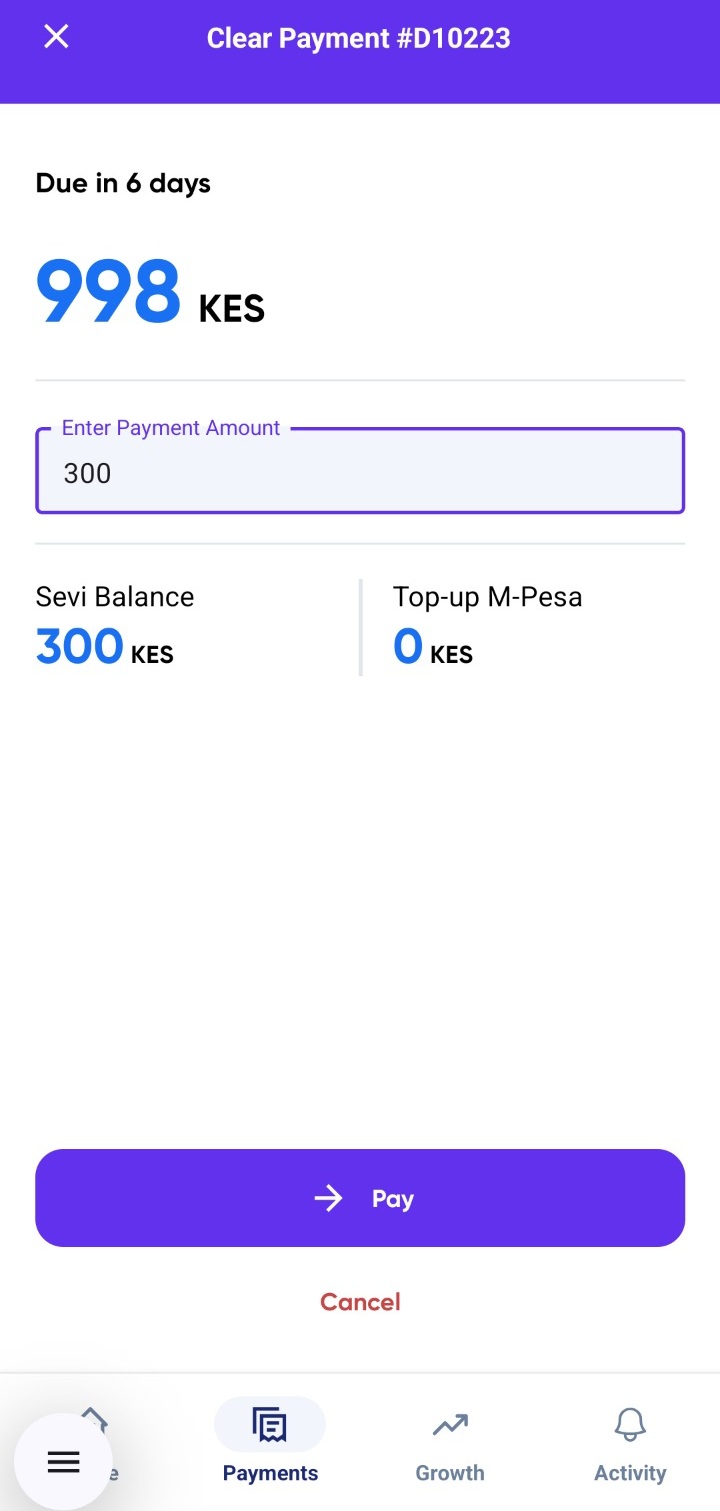Cancel the payment
The height and width of the screenshot is (1511, 720).
coord(360,1302)
